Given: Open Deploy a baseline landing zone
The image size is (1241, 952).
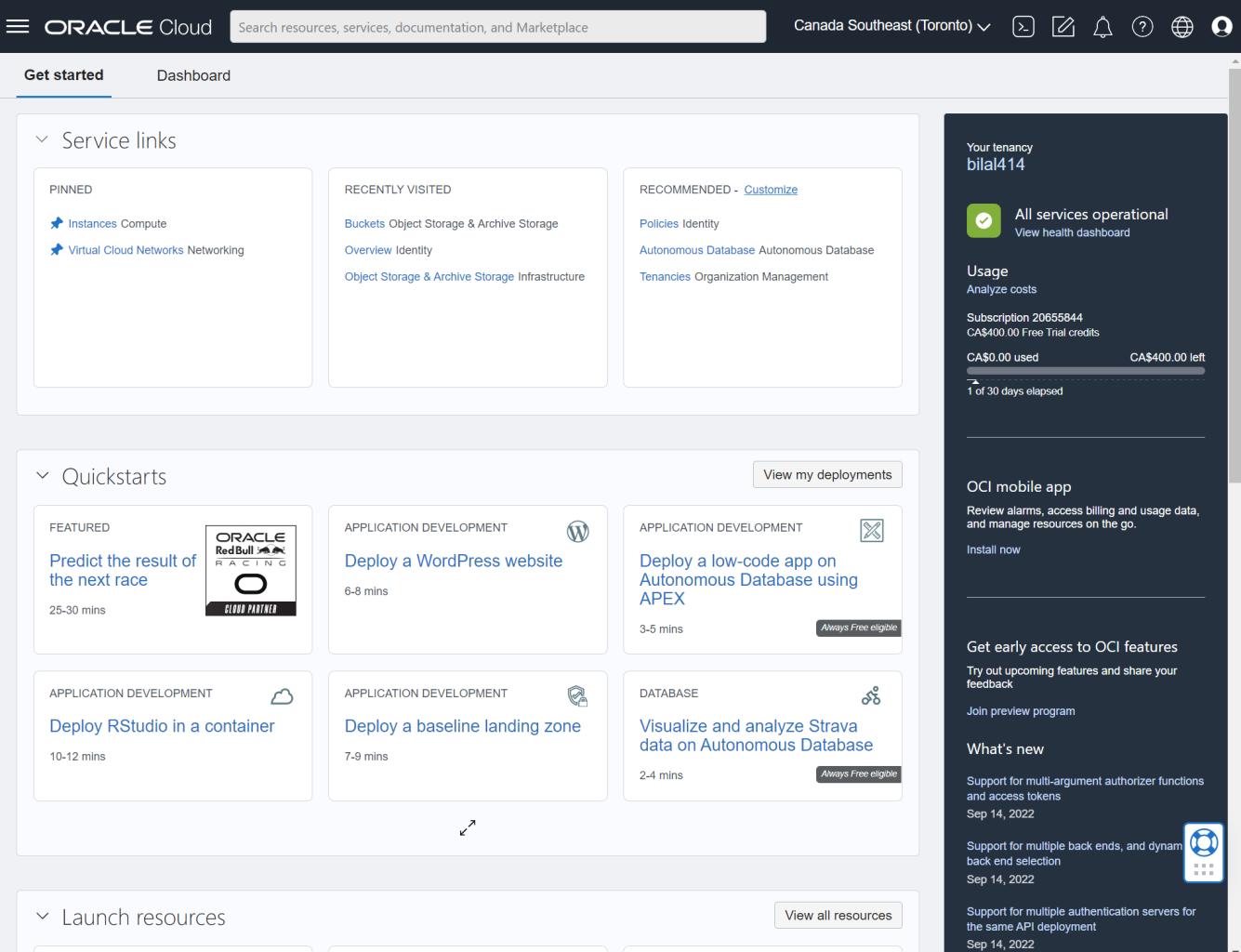Looking at the screenshot, I should [463, 726].
